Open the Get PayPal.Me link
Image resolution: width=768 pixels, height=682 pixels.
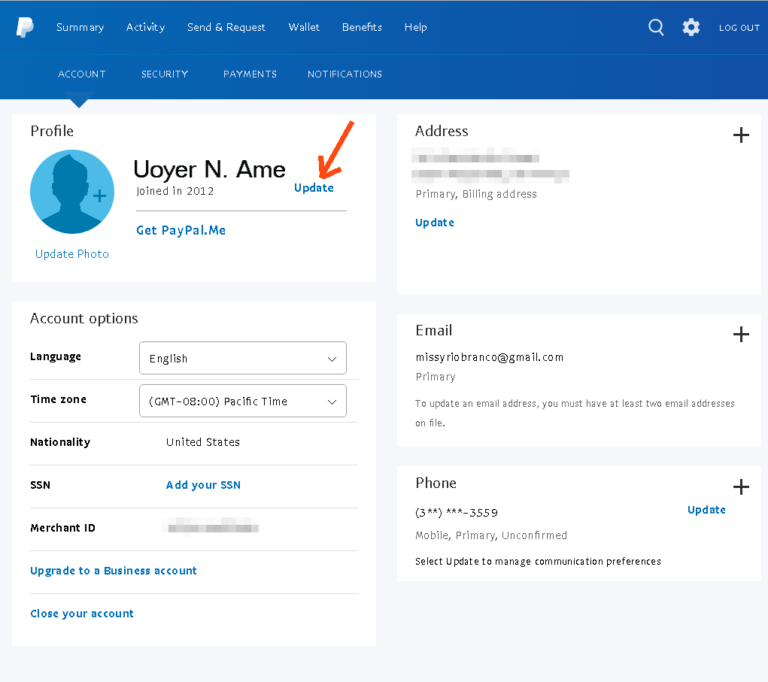[x=181, y=230]
